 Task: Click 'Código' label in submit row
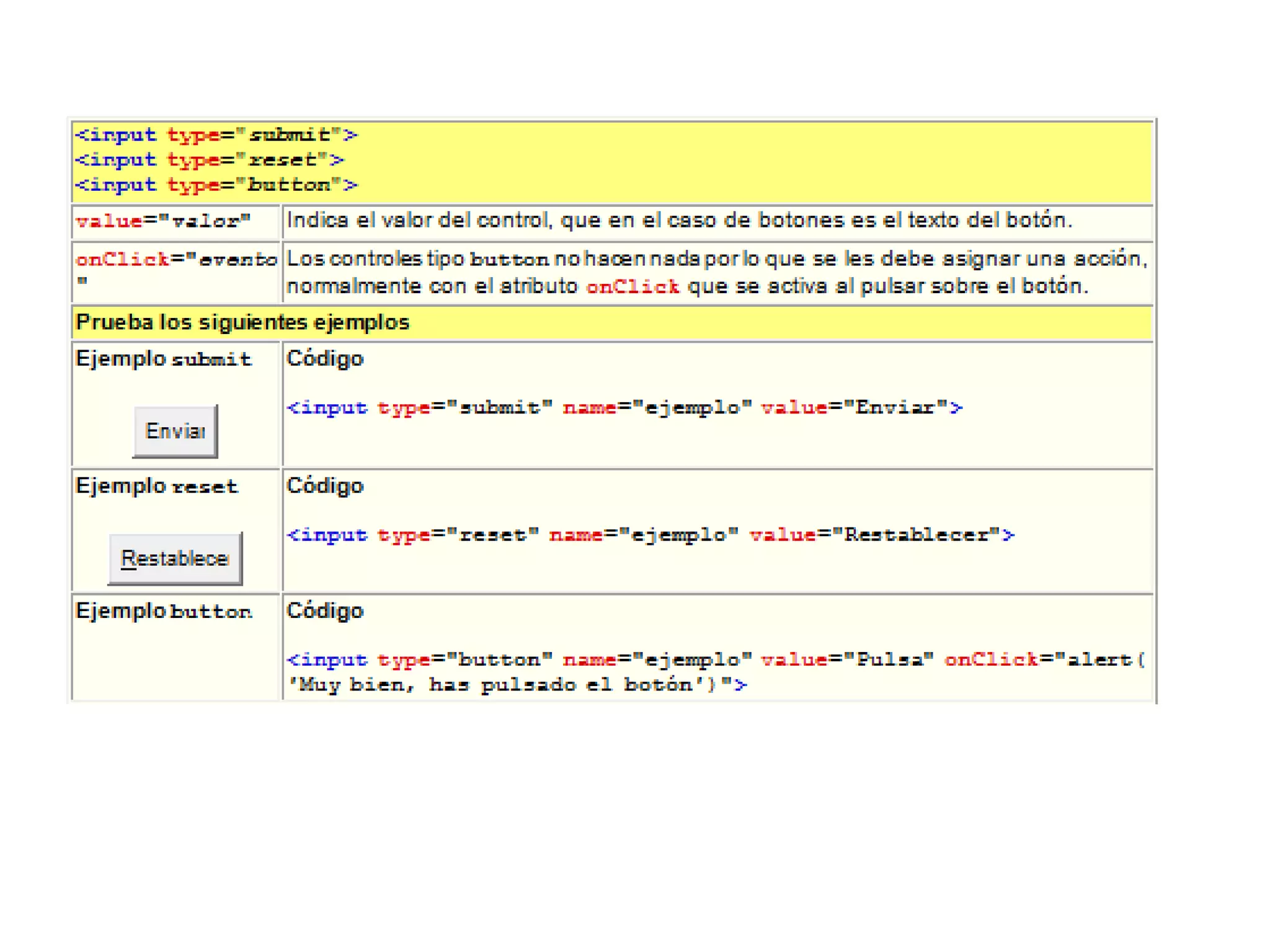click(x=325, y=359)
